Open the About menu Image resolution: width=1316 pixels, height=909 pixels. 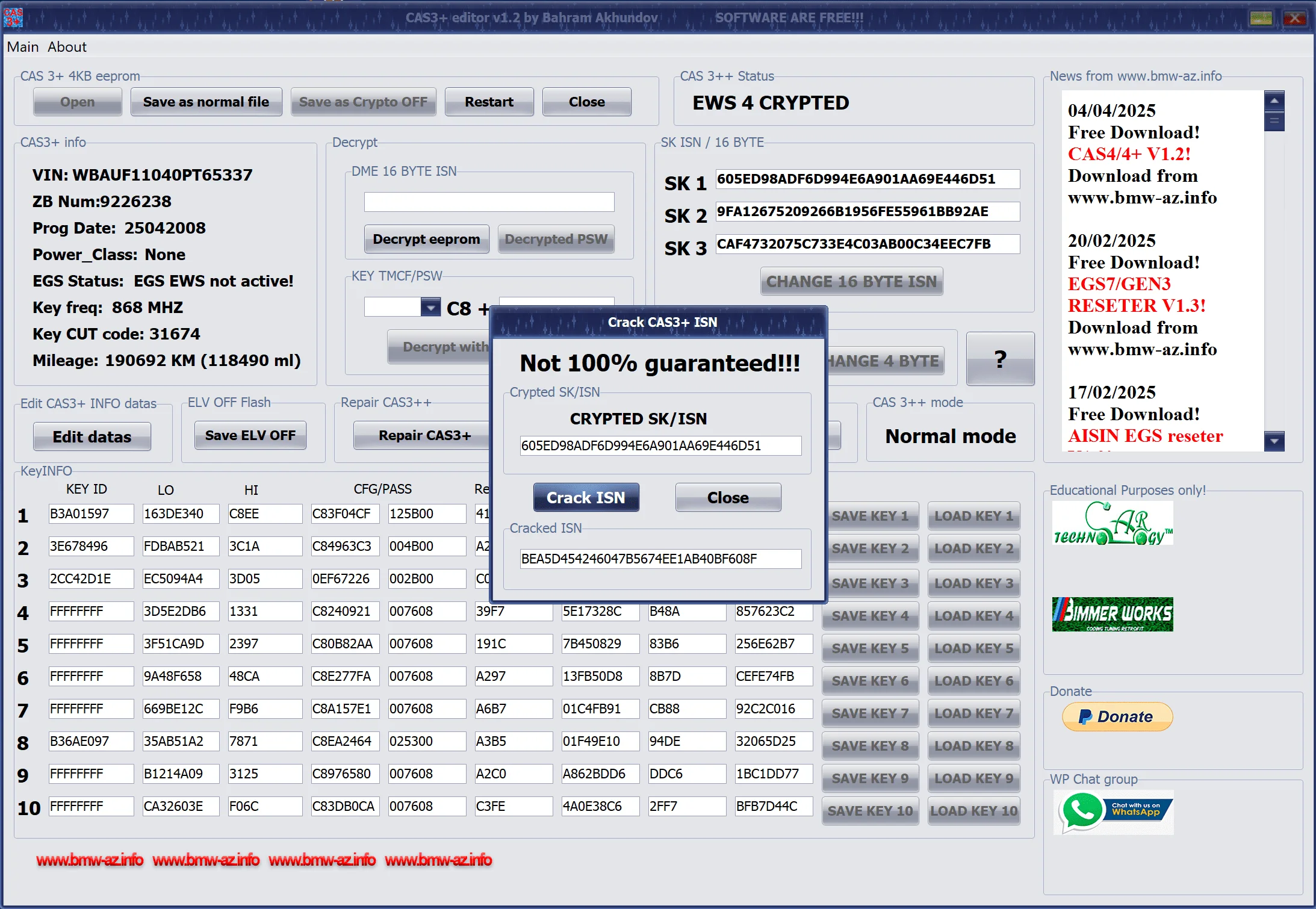coord(67,47)
